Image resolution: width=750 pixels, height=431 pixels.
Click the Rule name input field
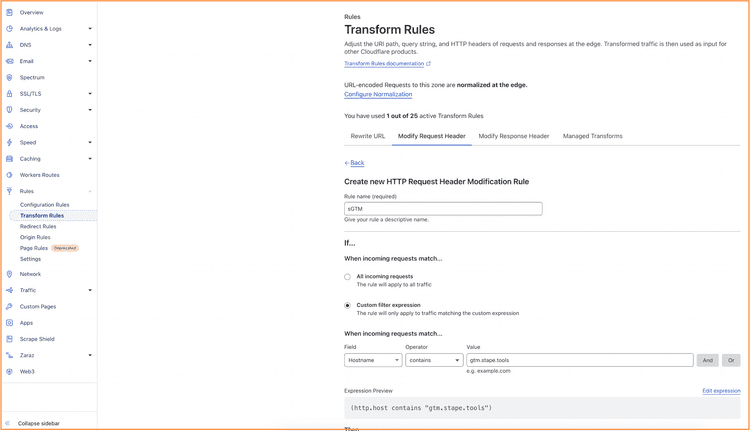pyautogui.click(x=443, y=209)
